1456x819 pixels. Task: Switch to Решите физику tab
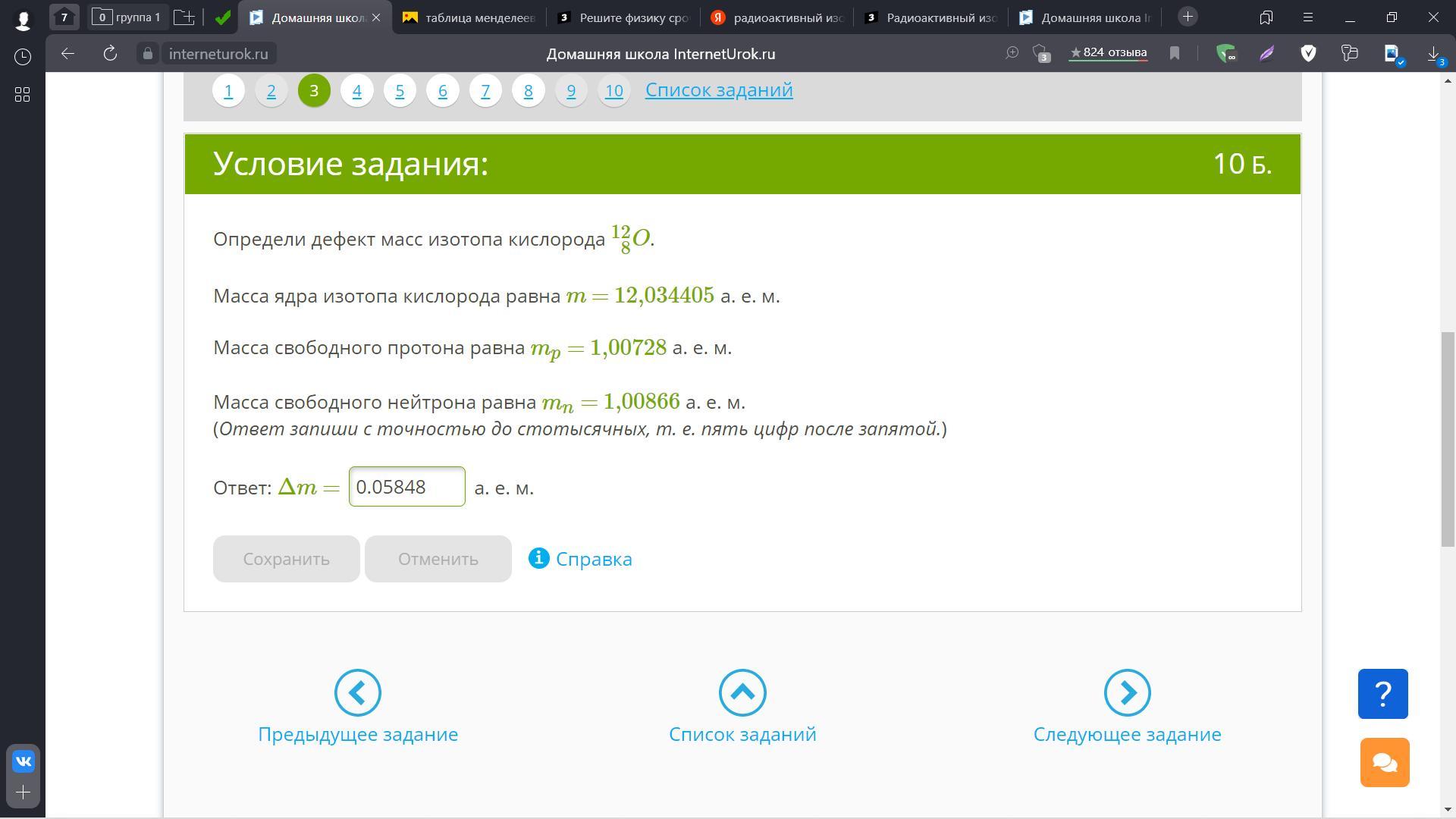tap(623, 17)
